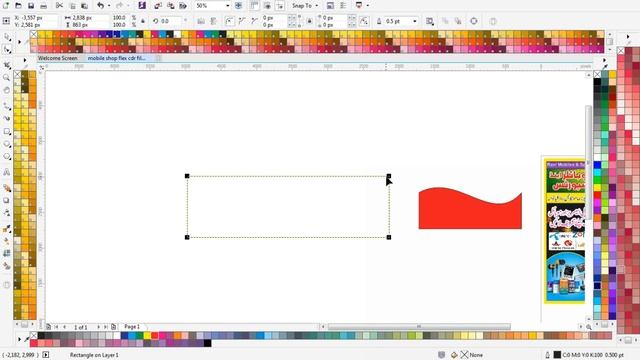Select chamfered corner style
This screenshot has height=360, width=640.
254,21
